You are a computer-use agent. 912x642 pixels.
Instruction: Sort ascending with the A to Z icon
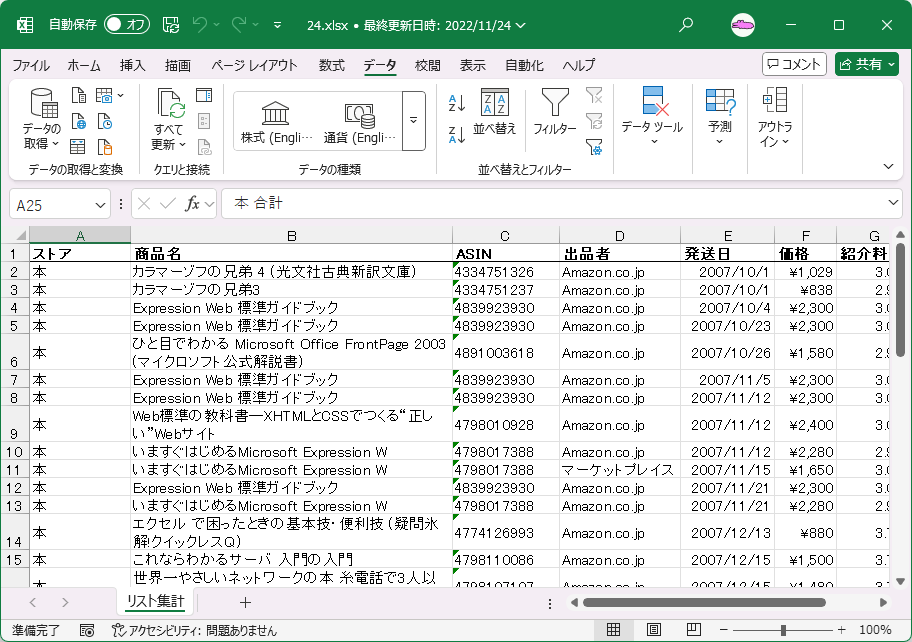(457, 104)
